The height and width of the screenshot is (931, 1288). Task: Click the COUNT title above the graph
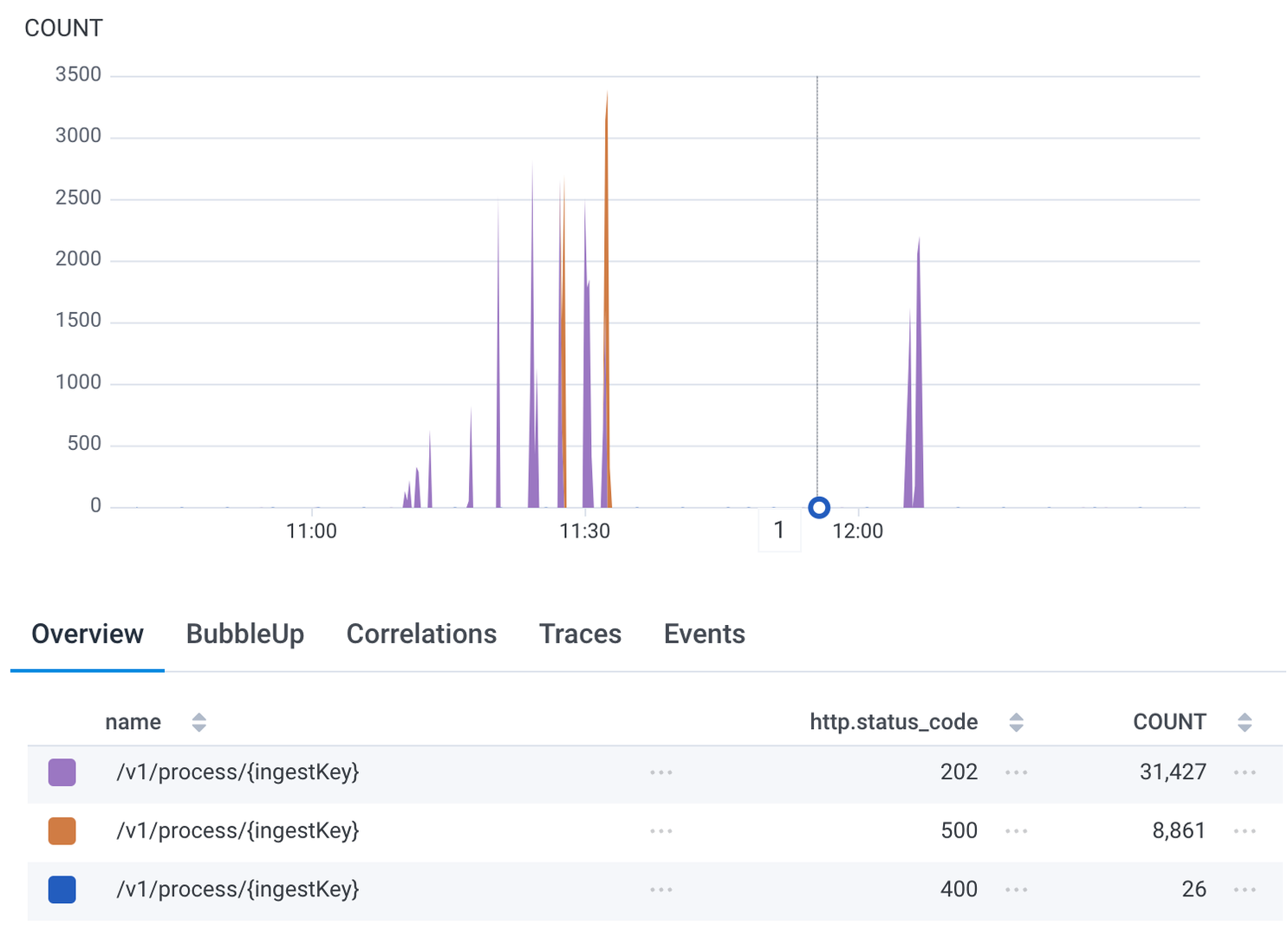pyautogui.click(x=63, y=29)
